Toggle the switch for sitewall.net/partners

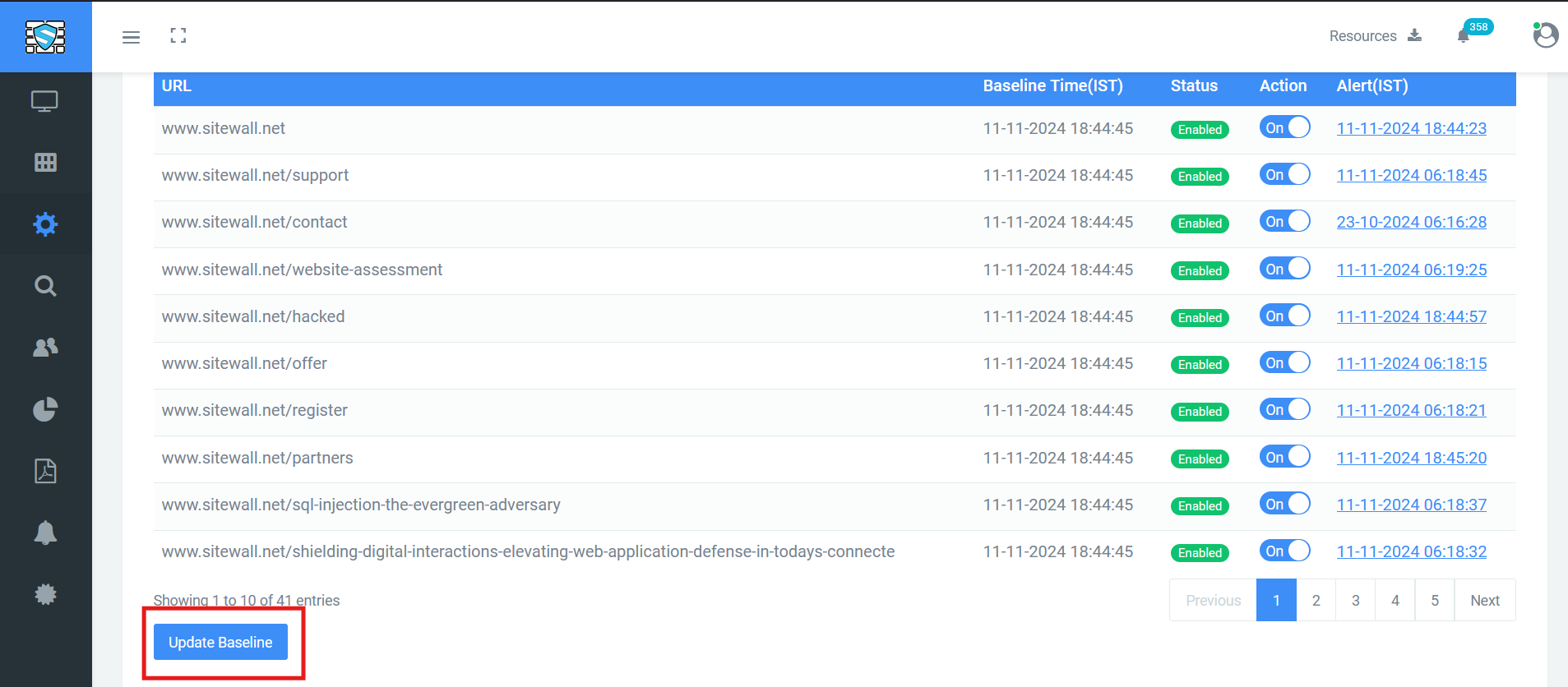pyautogui.click(x=1284, y=457)
